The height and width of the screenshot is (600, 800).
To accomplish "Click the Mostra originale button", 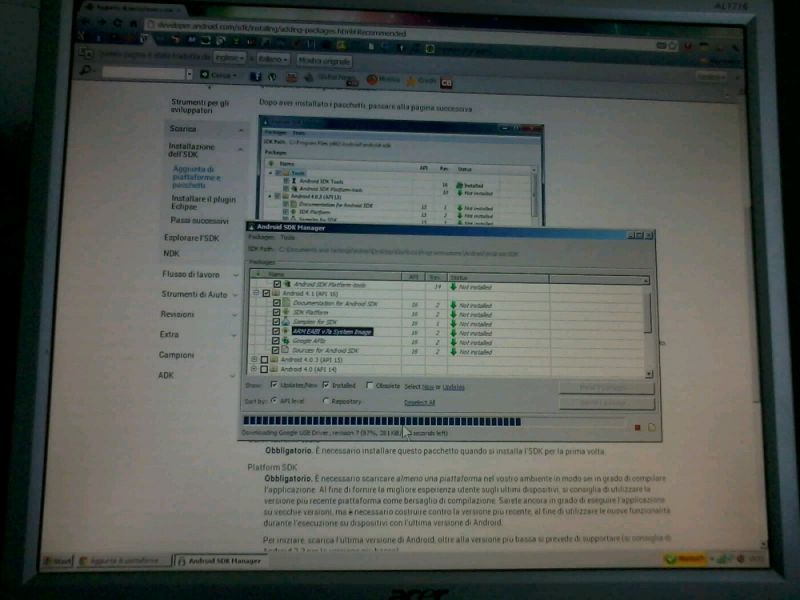I will click(324, 61).
